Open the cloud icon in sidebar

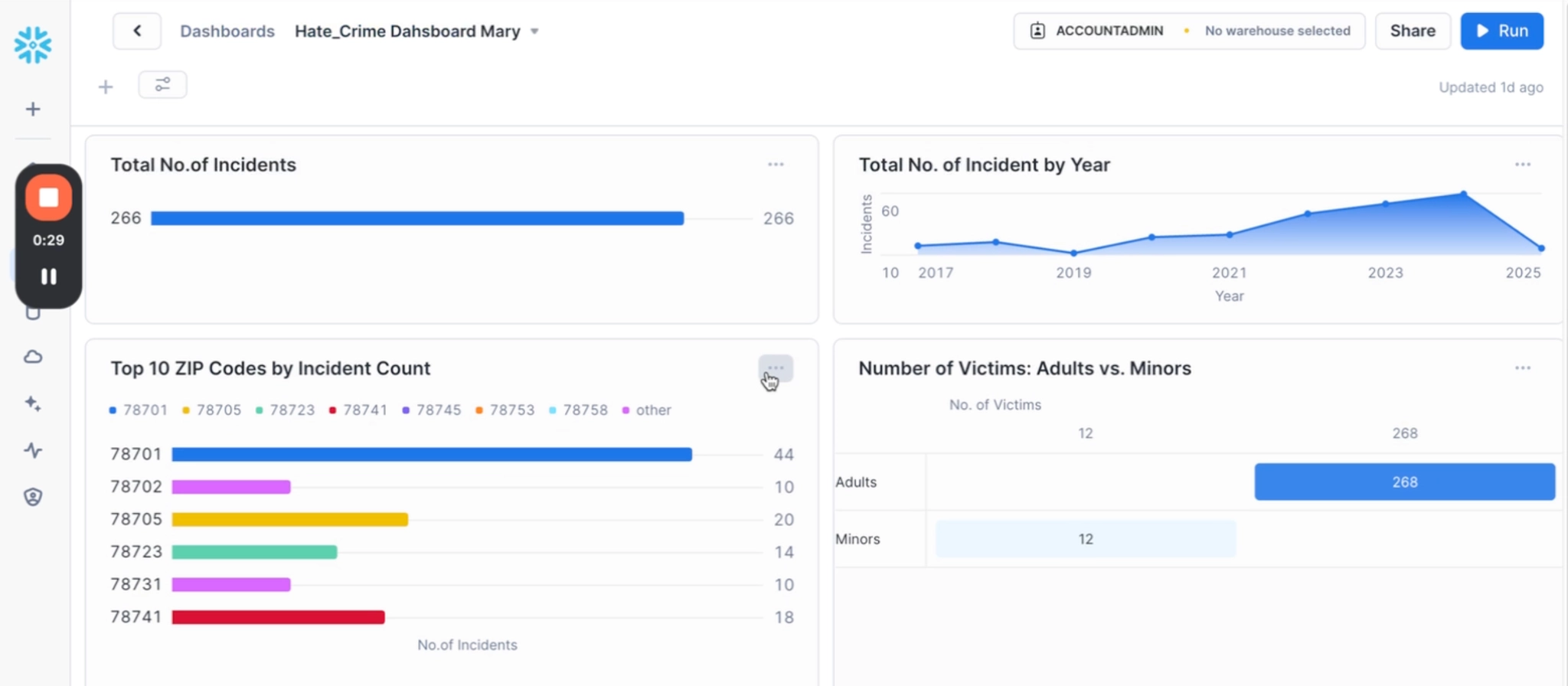click(33, 357)
